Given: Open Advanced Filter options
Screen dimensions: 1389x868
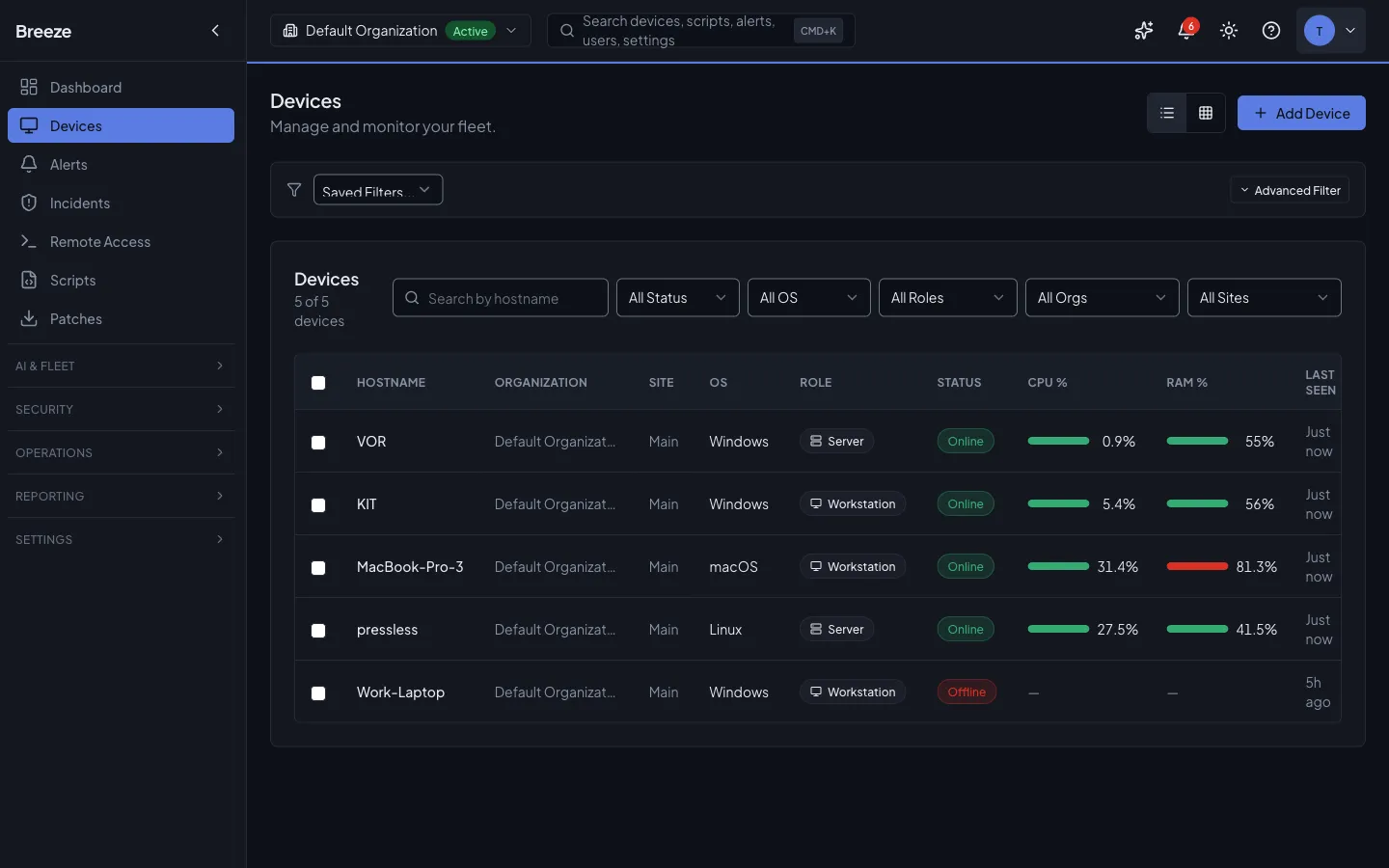Looking at the screenshot, I should pyautogui.click(x=1291, y=190).
